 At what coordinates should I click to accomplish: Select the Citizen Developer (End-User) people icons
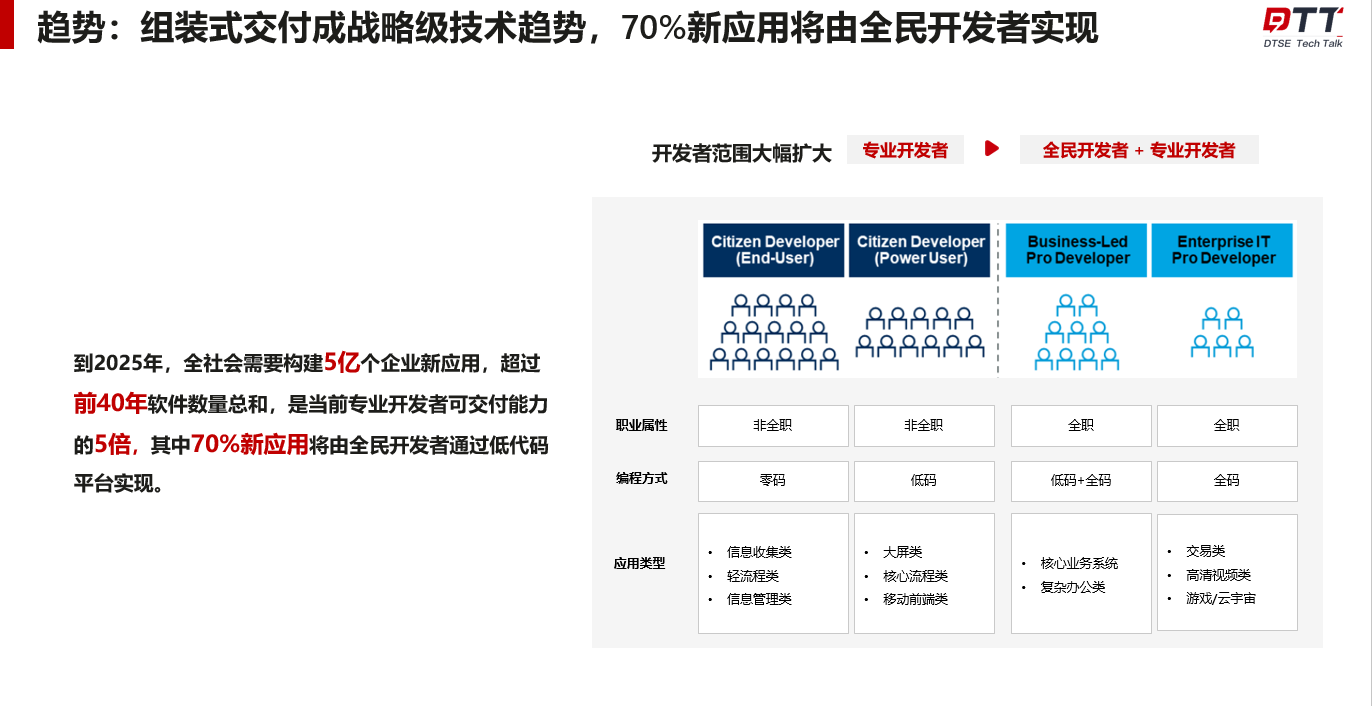point(773,329)
